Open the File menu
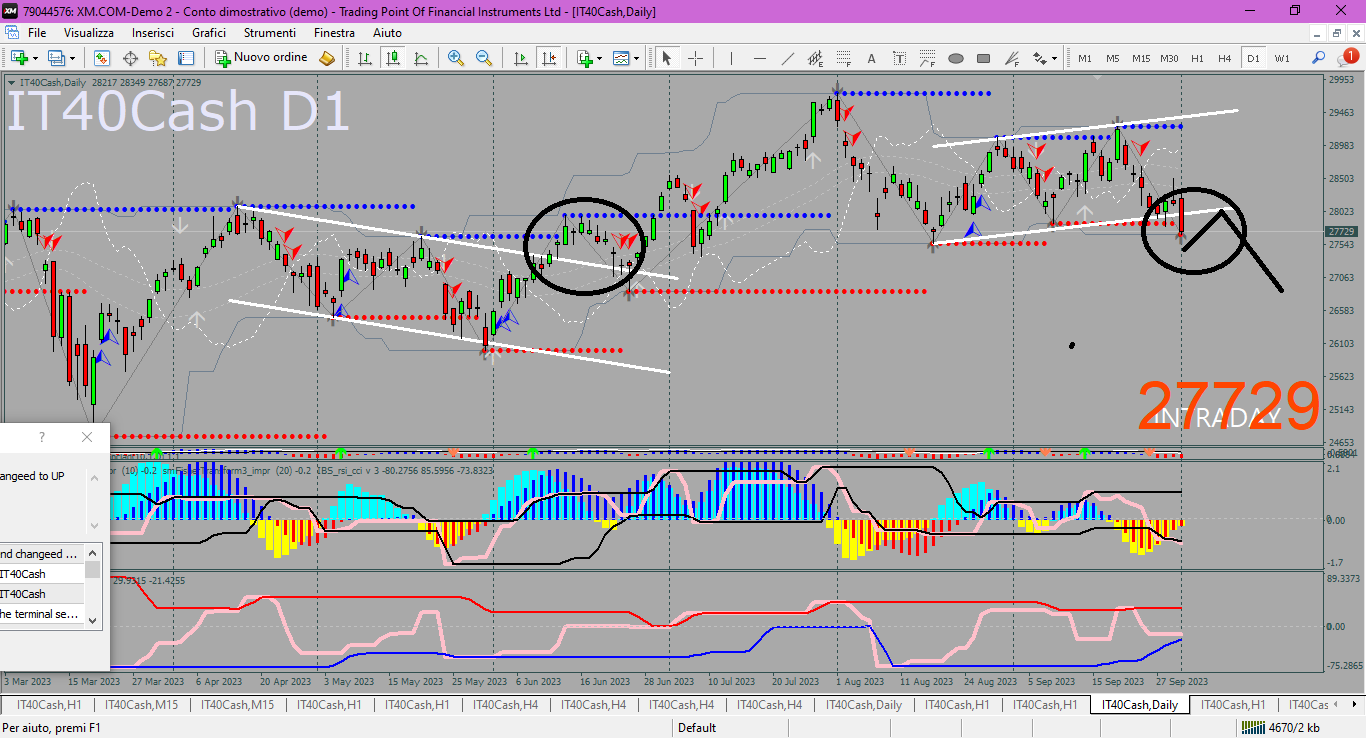This screenshot has width=1366, height=738. [37, 33]
